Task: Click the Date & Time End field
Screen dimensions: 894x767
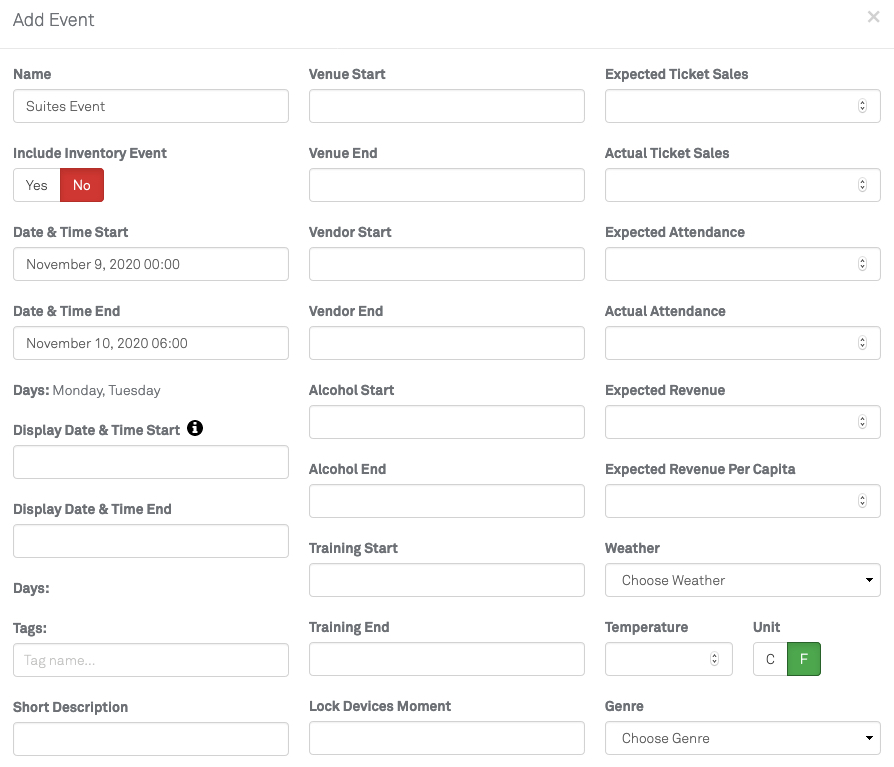Action: point(150,343)
